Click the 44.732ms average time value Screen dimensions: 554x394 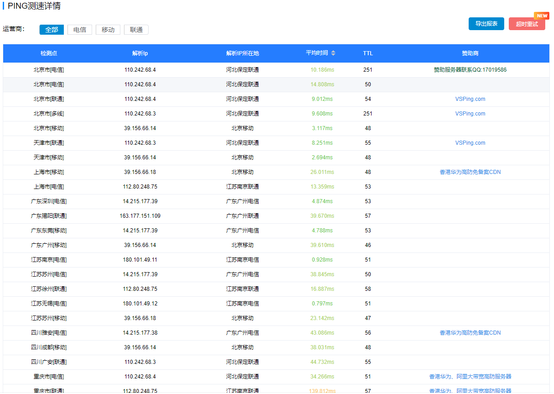point(322,362)
